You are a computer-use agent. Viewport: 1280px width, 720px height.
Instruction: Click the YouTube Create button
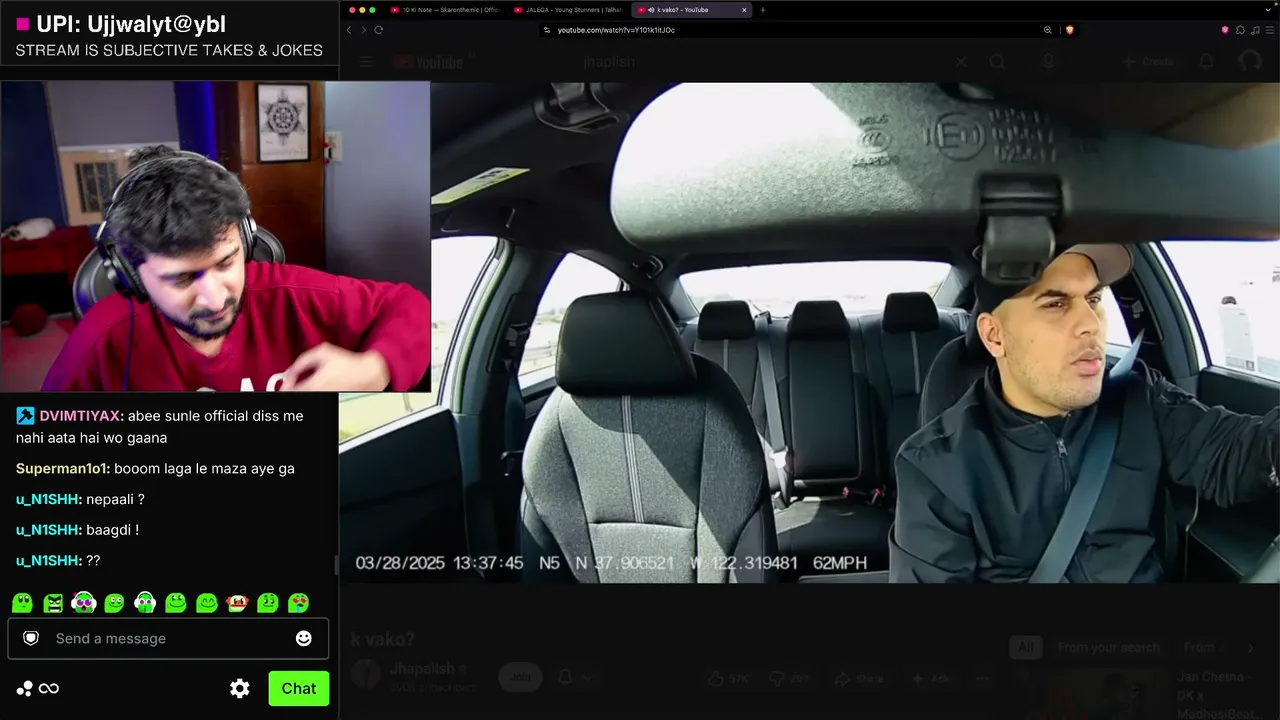coord(1148,62)
